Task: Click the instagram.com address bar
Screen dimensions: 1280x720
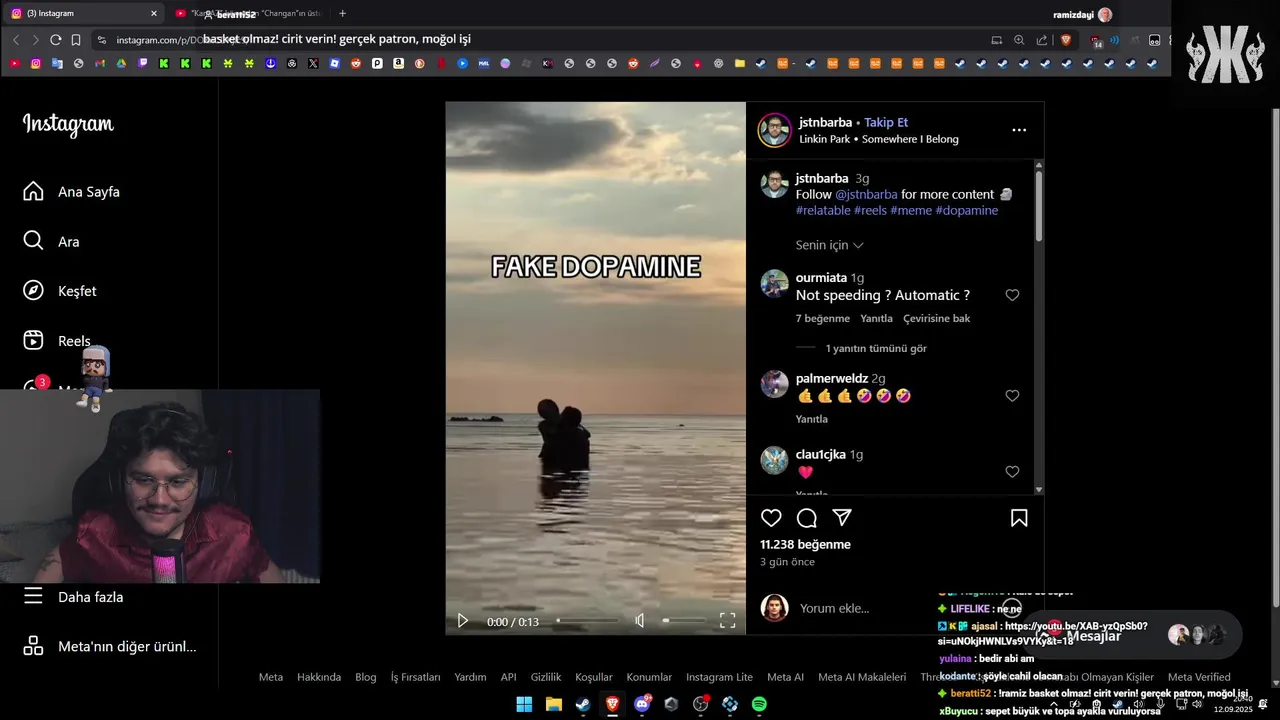Action: point(540,40)
